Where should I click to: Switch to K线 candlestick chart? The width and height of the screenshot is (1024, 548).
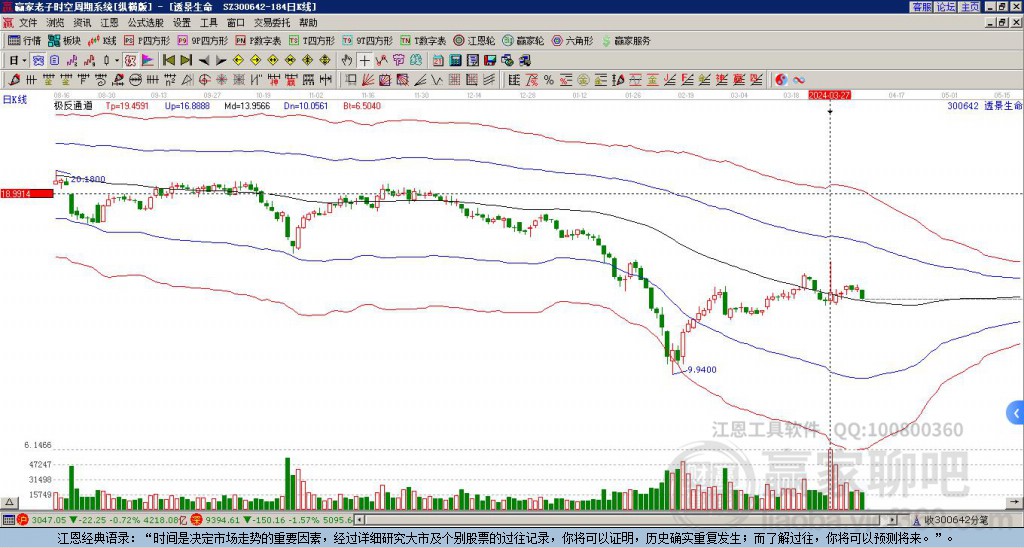(103, 40)
